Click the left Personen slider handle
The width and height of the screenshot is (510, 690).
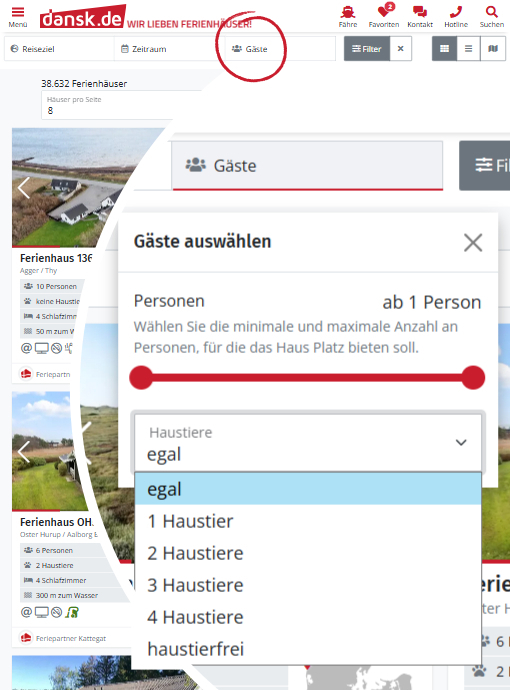[141, 378]
